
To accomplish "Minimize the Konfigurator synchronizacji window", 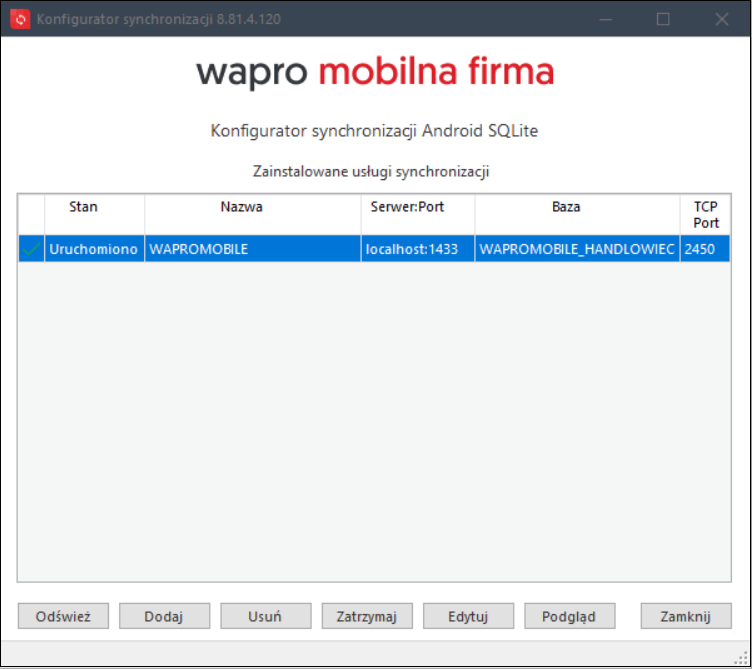I will 606,19.
